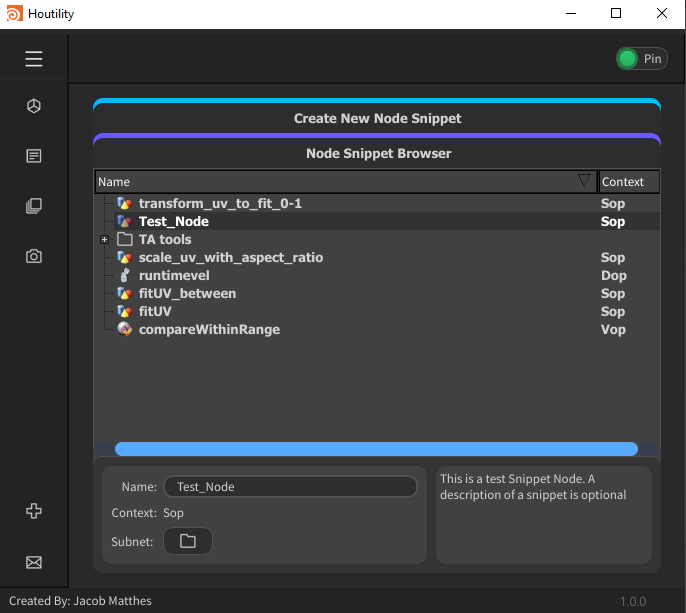Expand the Create New Node Snippet section
686x613 pixels.
377,116
